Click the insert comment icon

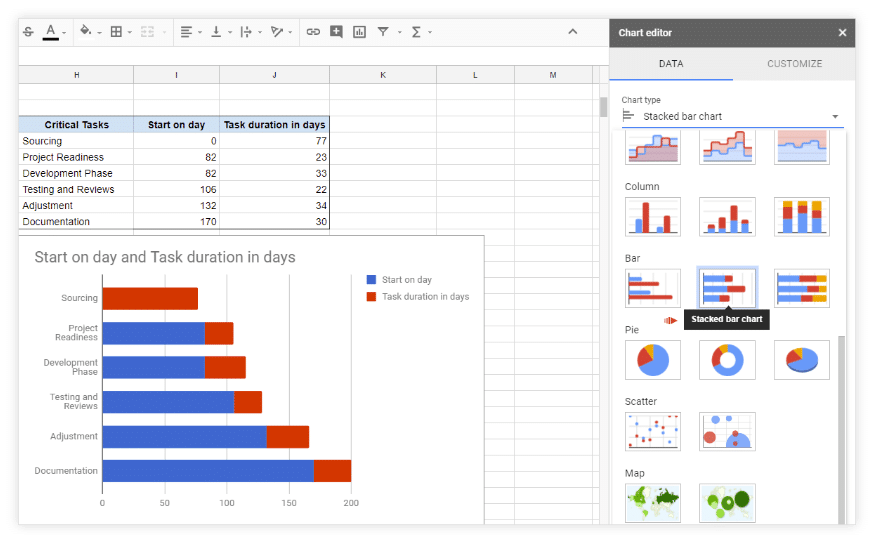click(x=336, y=32)
